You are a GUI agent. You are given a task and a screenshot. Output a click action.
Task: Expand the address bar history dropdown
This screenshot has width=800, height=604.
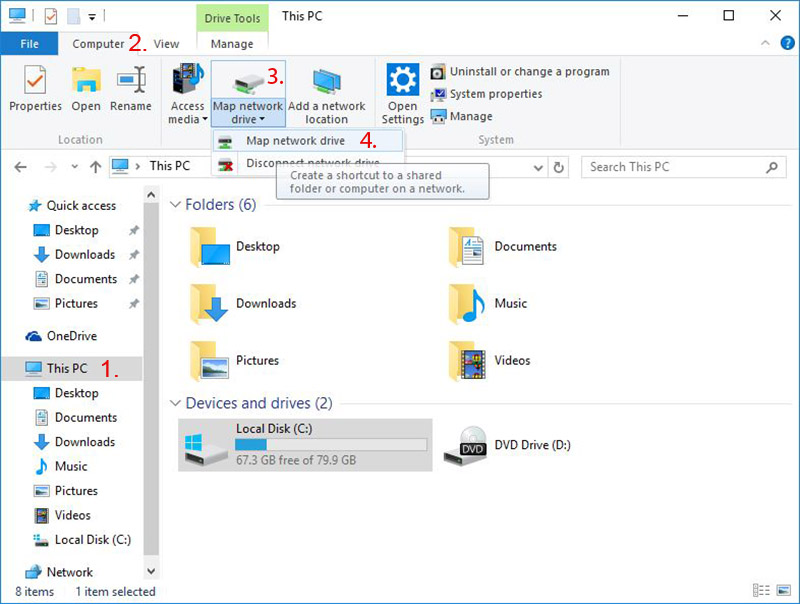tap(538, 167)
